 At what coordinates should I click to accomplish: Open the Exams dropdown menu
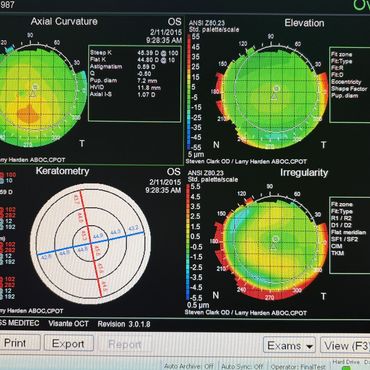[290, 346]
